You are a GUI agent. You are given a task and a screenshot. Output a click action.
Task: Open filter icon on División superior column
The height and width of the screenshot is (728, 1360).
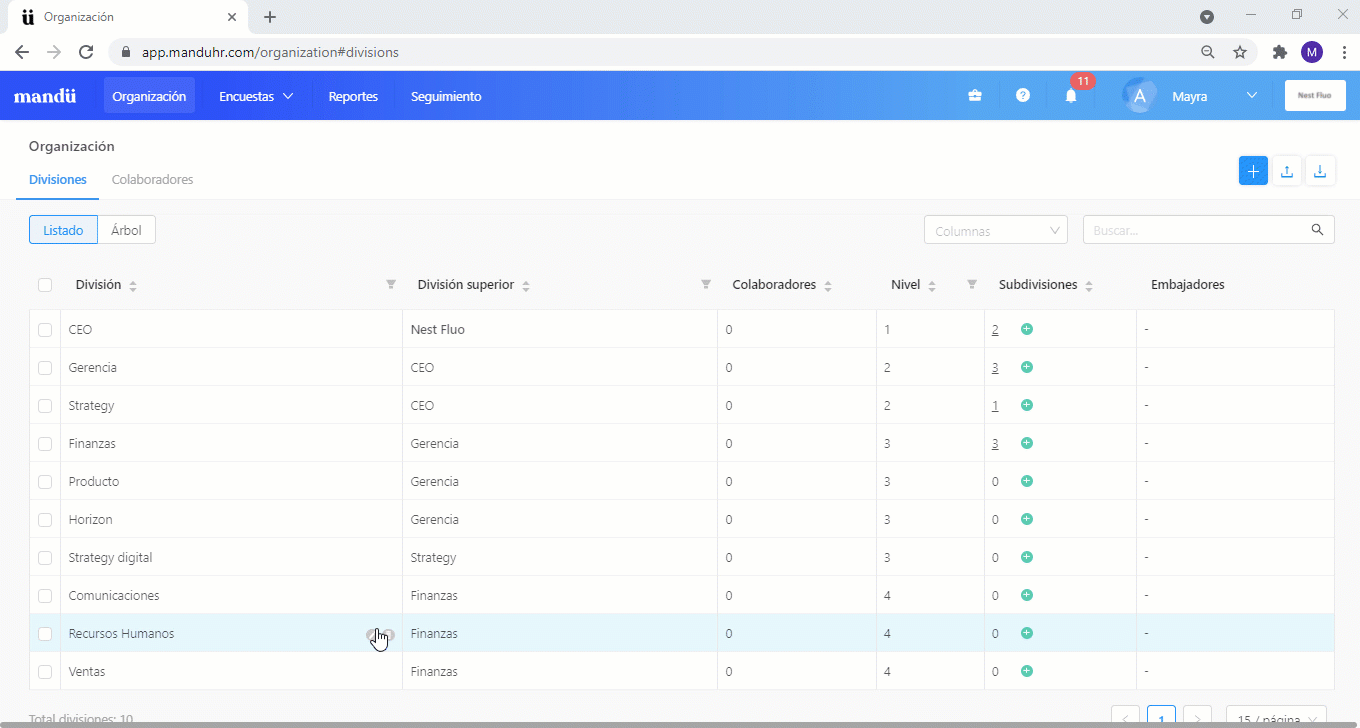(x=706, y=285)
